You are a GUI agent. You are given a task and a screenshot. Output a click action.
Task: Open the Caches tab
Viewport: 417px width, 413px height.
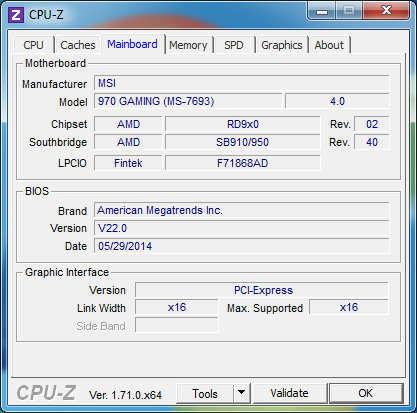click(x=78, y=45)
